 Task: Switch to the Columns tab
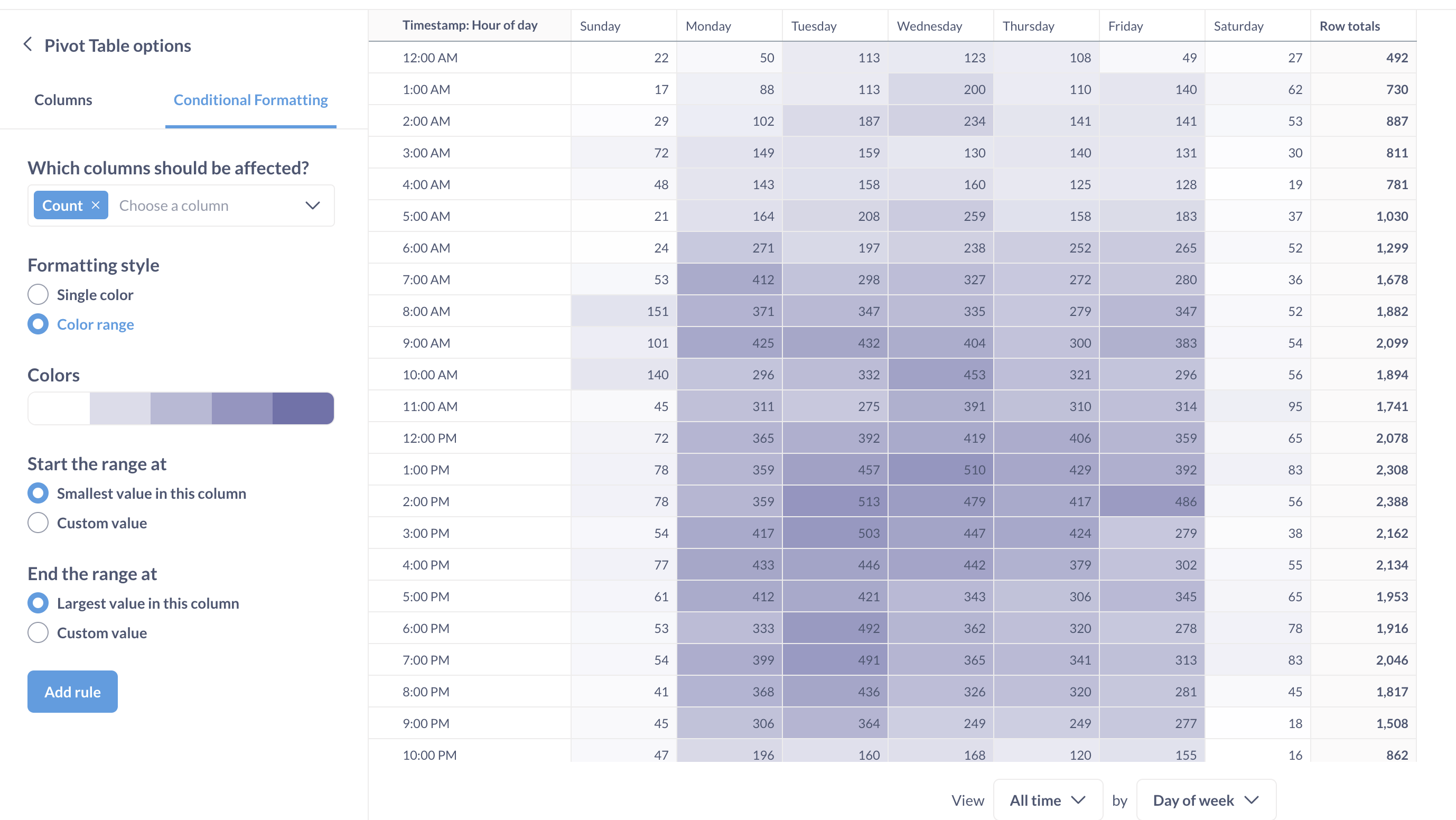tap(63, 99)
